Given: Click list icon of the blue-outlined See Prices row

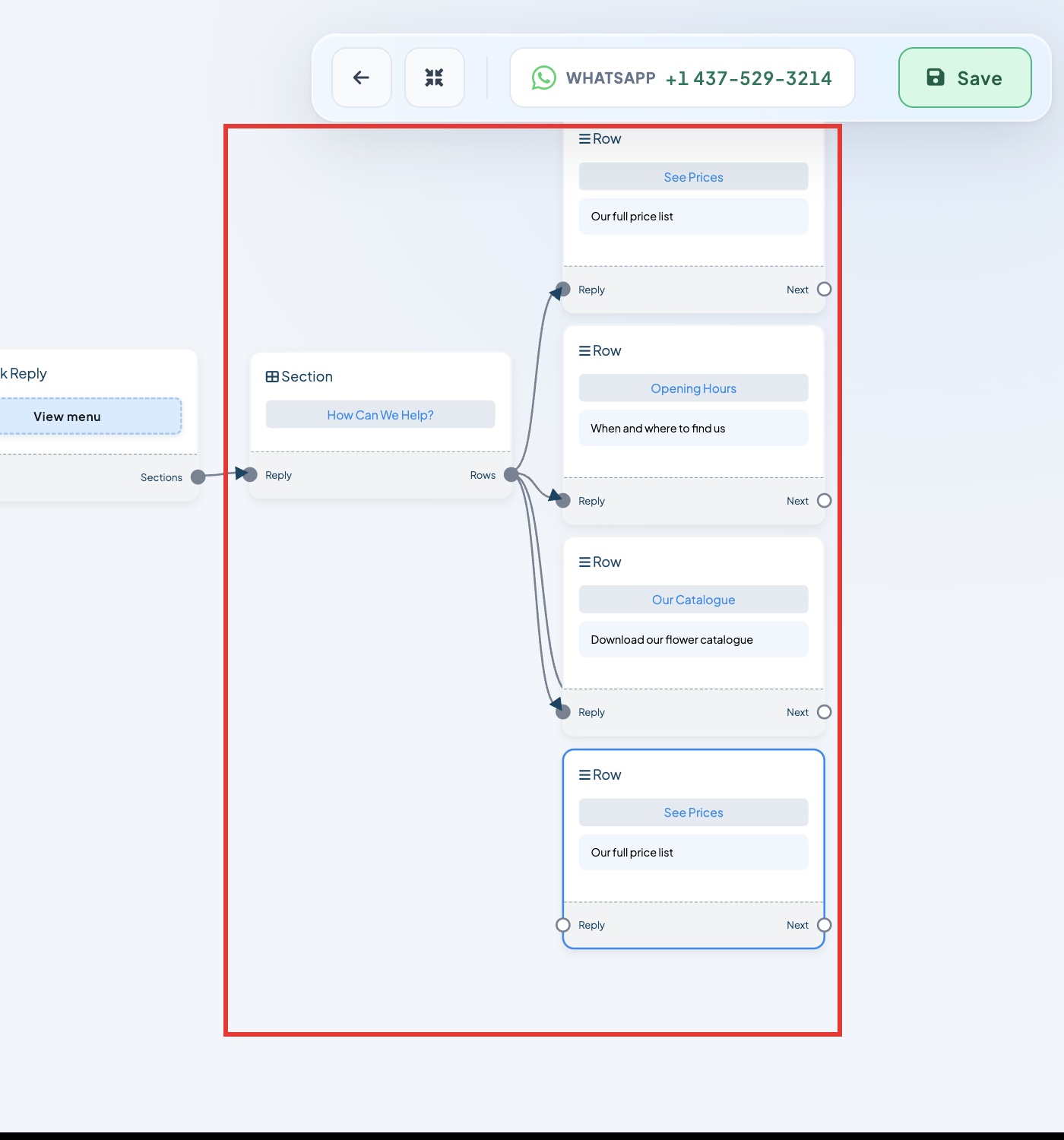Looking at the screenshot, I should click(x=584, y=775).
